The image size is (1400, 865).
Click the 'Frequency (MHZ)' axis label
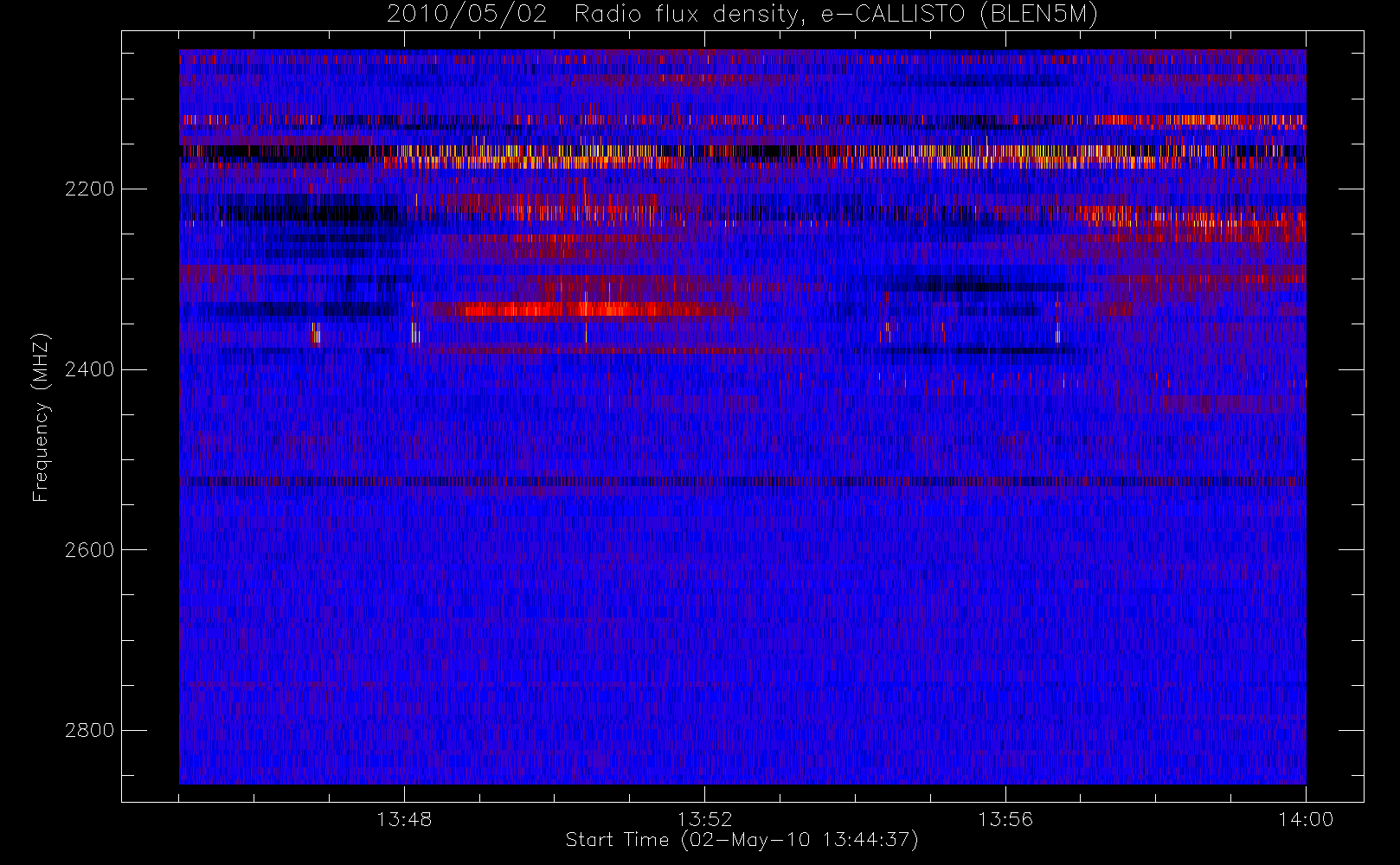click(x=41, y=417)
